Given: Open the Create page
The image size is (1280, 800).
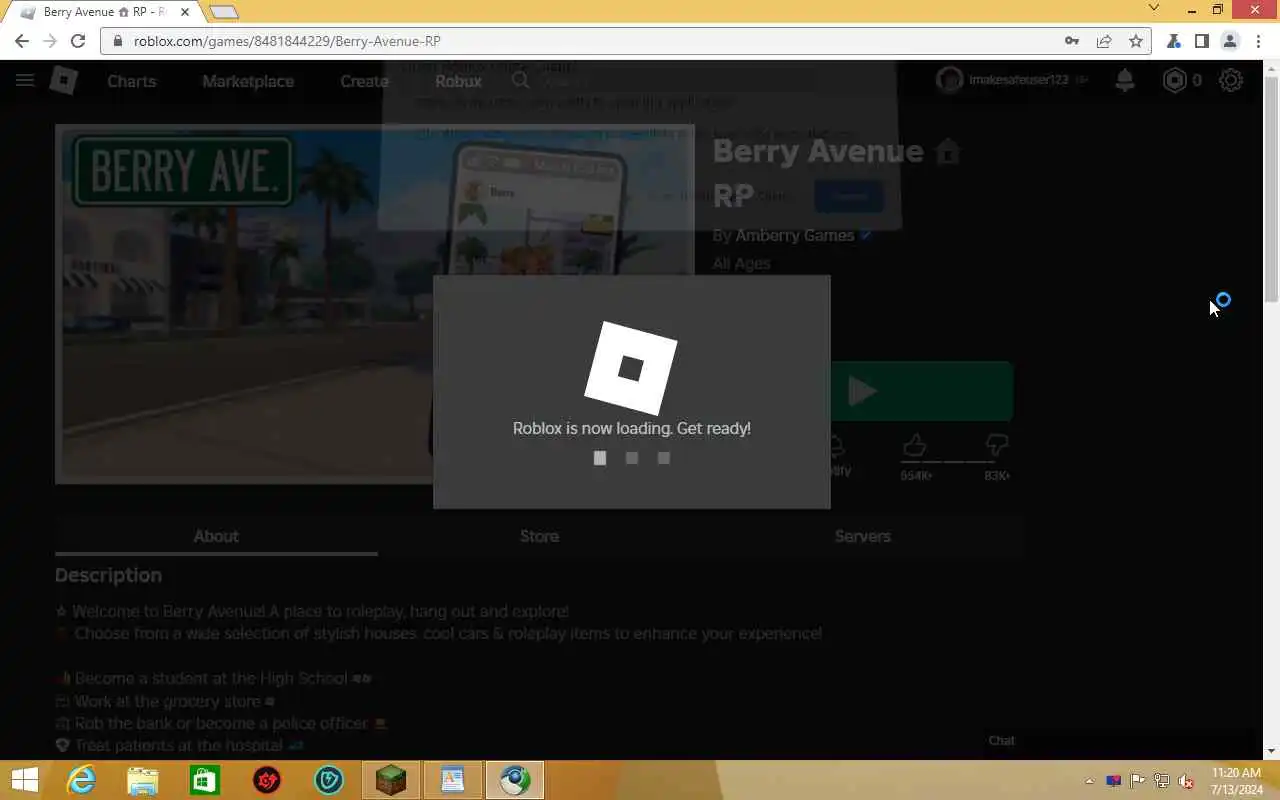Looking at the screenshot, I should click(x=364, y=81).
